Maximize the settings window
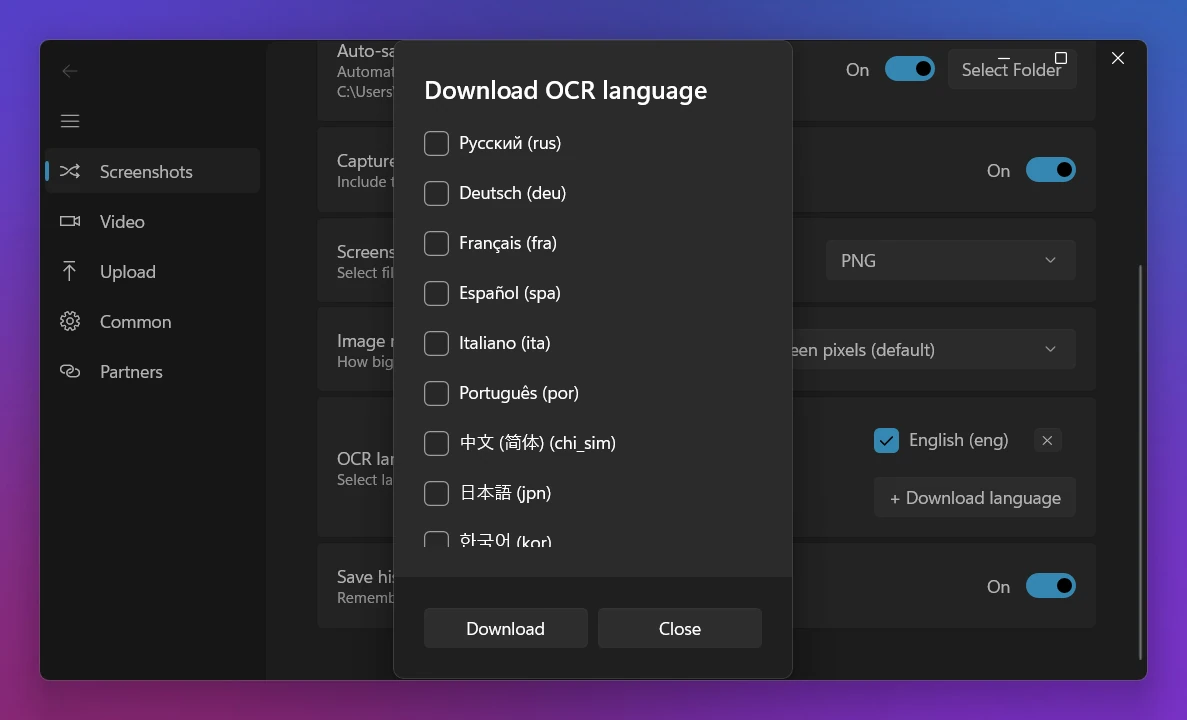This screenshot has width=1187, height=720. click(x=1061, y=58)
